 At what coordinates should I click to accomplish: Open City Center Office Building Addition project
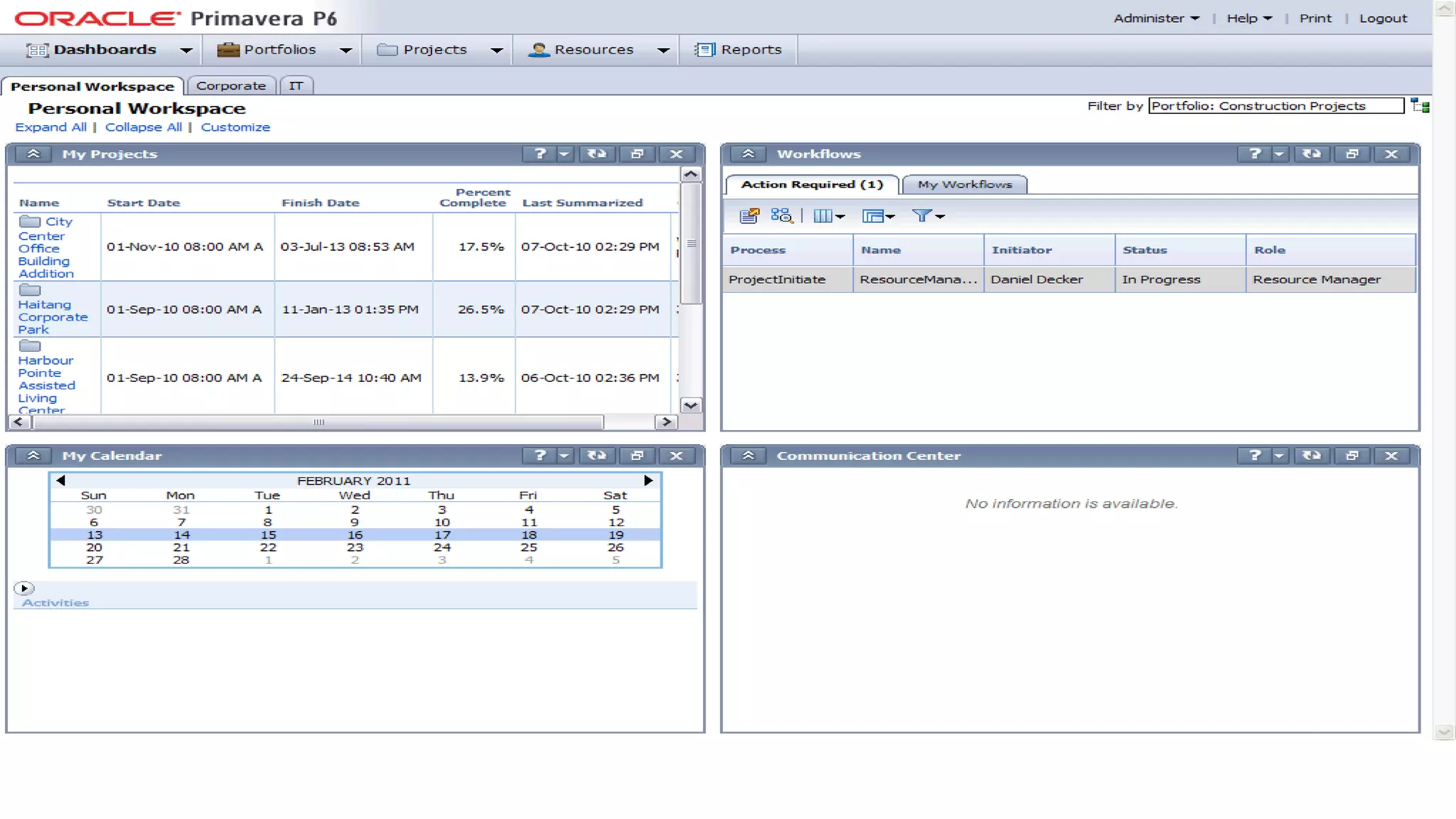point(47,248)
